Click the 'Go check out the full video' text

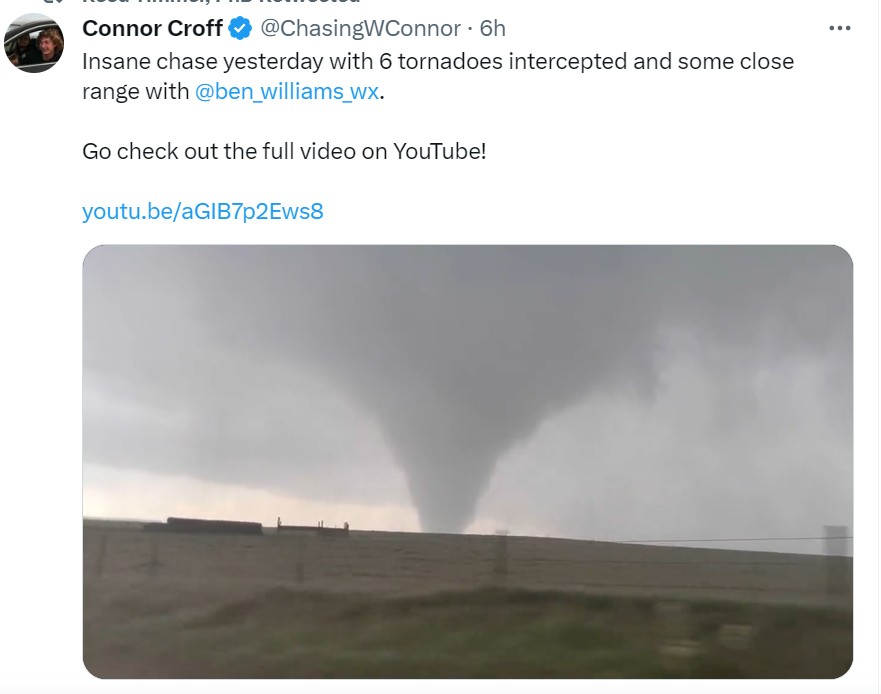[x=284, y=151]
